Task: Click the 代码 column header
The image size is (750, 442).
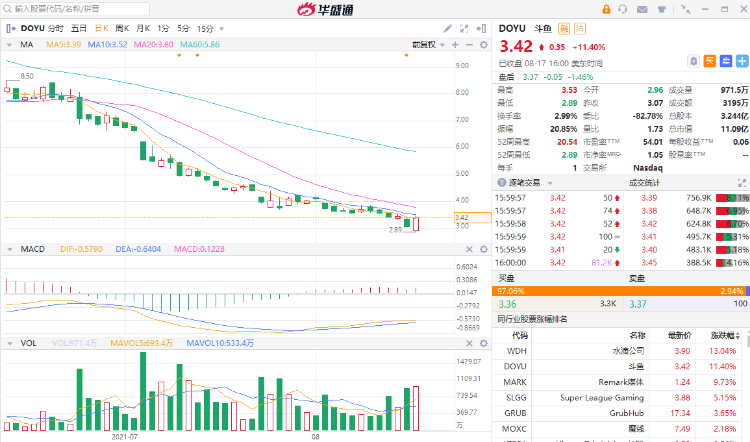Action: pos(519,335)
